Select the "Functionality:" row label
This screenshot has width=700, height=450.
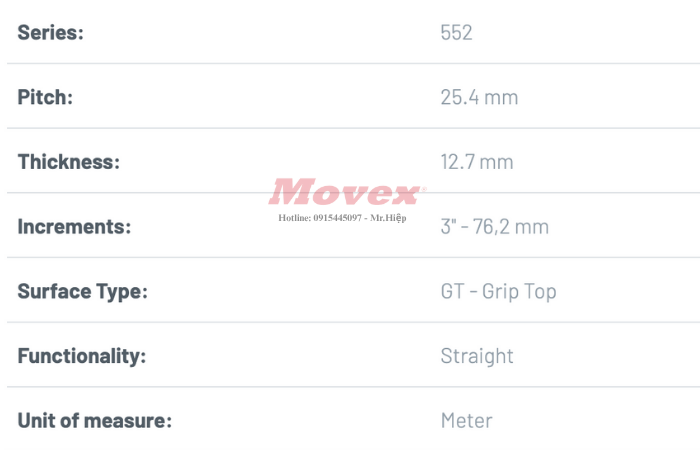pos(81,356)
